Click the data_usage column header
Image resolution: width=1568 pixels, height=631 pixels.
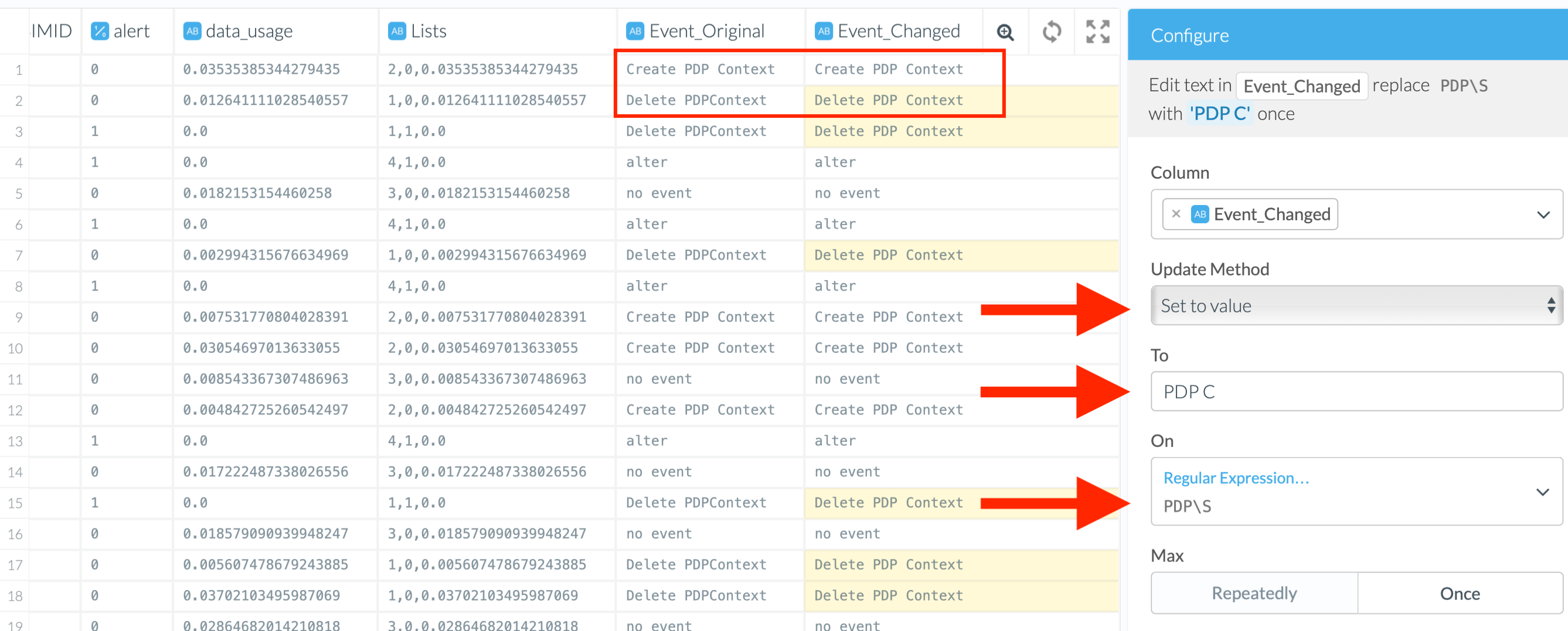coord(249,31)
